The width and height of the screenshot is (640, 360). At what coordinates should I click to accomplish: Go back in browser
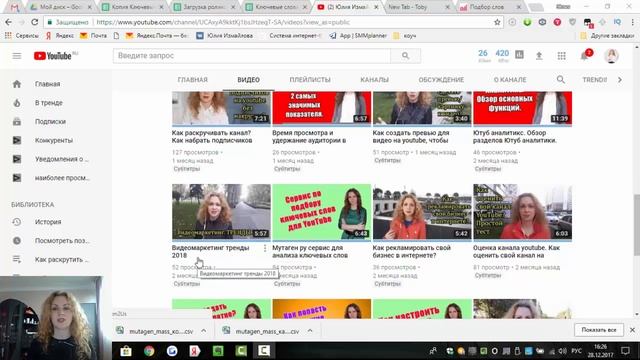pyautogui.click(x=9, y=22)
